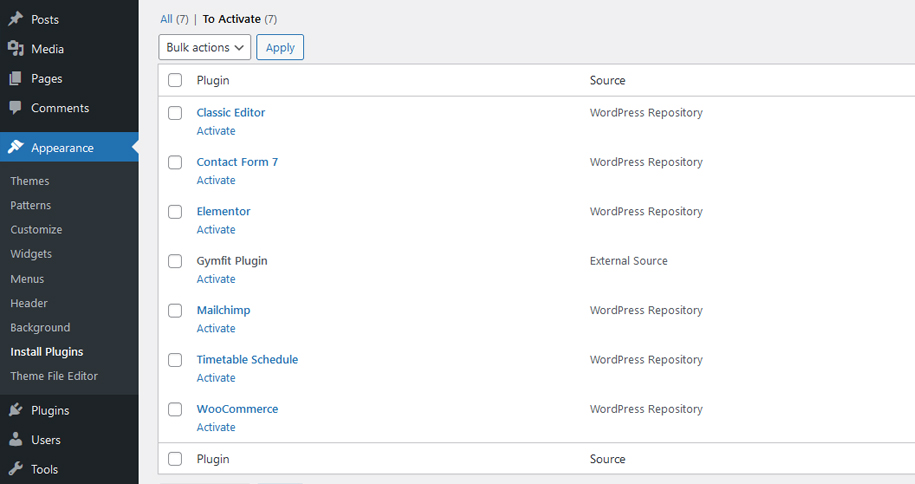Viewport: 915px width, 484px height.
Task: Select the Elementor row checkbox
Action: pyautogui.click(x=175, y=212)
